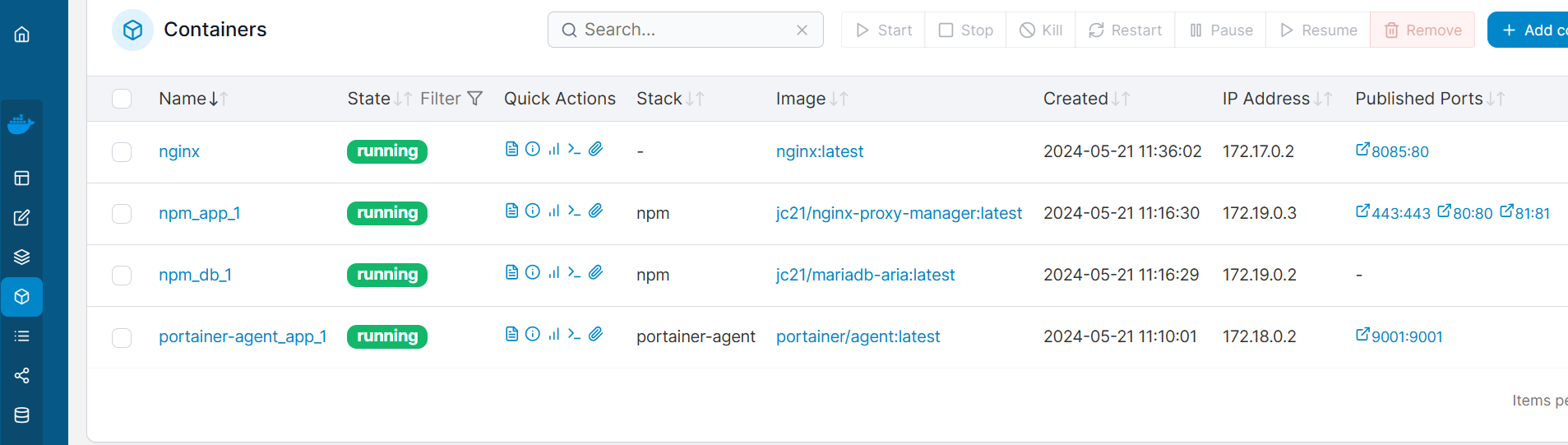1568x445 pixels.
Task: Focus the Search containers field
Action: (x=686, y=30)
